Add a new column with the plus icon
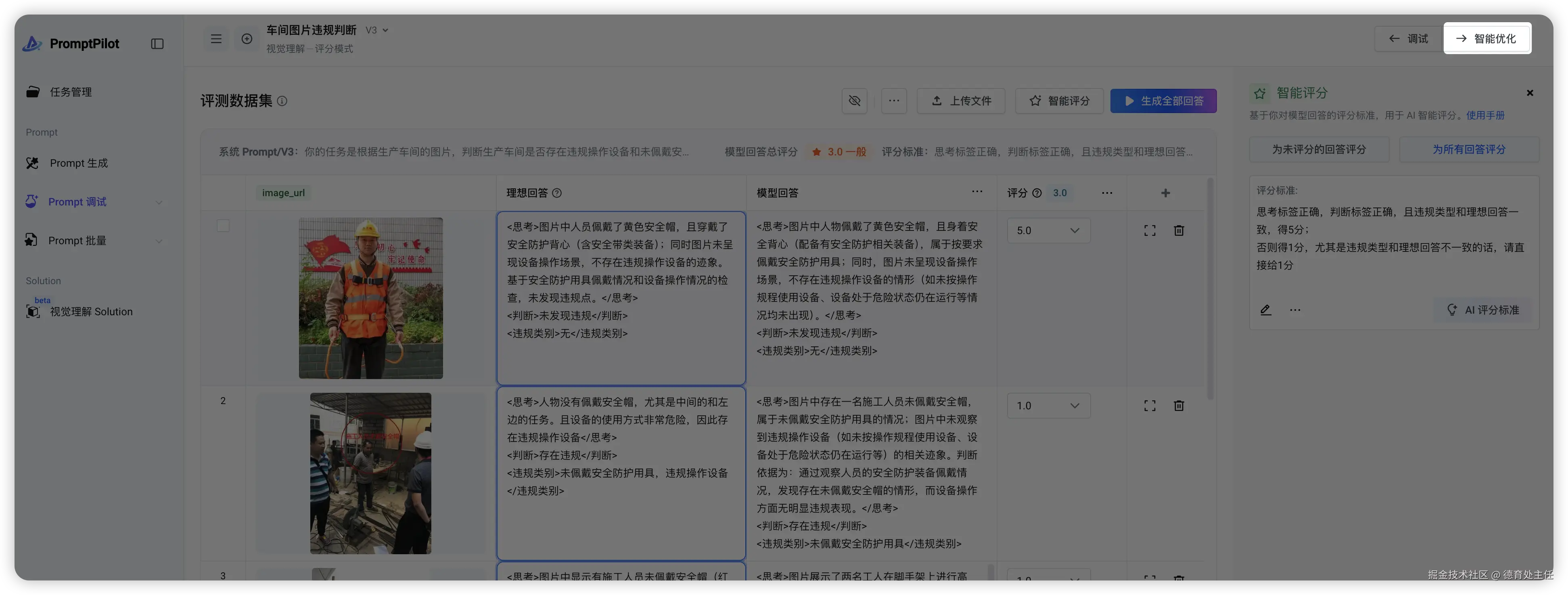The image size is (1568, 595). point(1165,193)
